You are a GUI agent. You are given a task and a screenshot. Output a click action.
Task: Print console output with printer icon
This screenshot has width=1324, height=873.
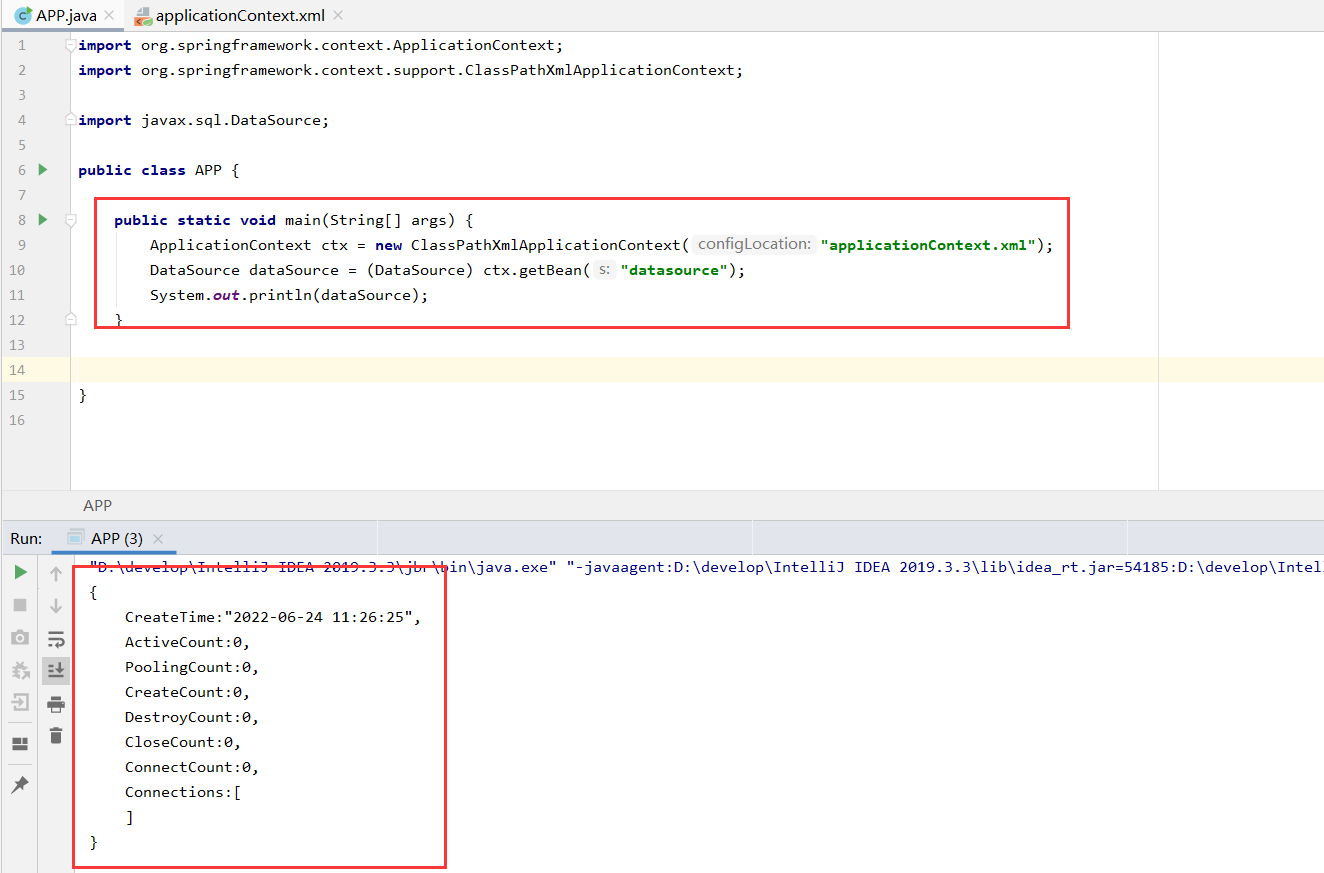point(56,704)
